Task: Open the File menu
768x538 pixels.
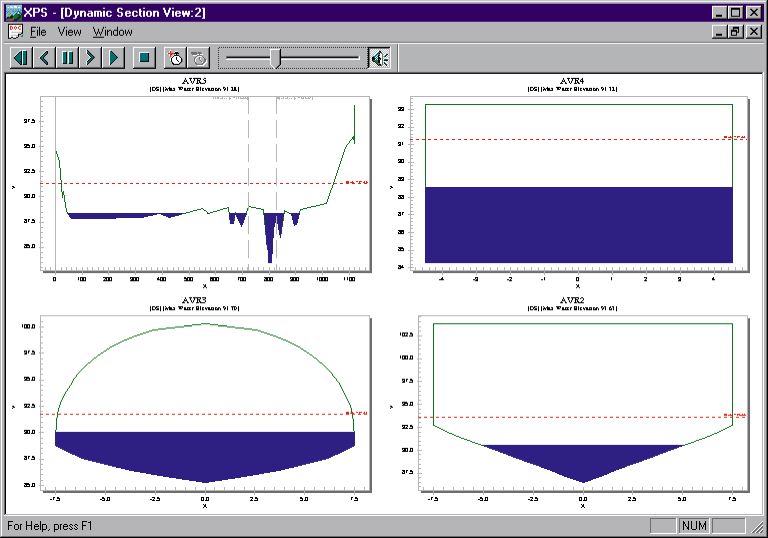Action: [x=38, y=32]
